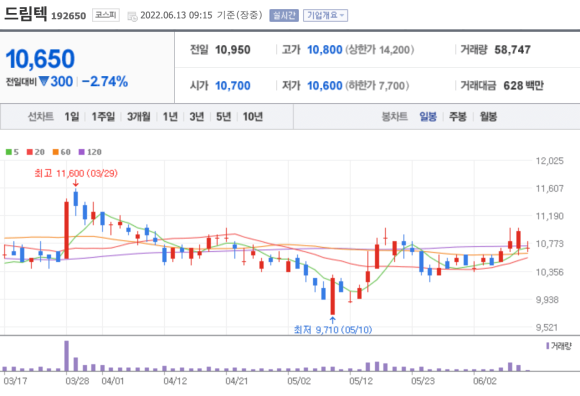The height and width of the screenshot is (396, 580).
Task: Toggle the 실시간 real-time button
Action: click(284, 16)
